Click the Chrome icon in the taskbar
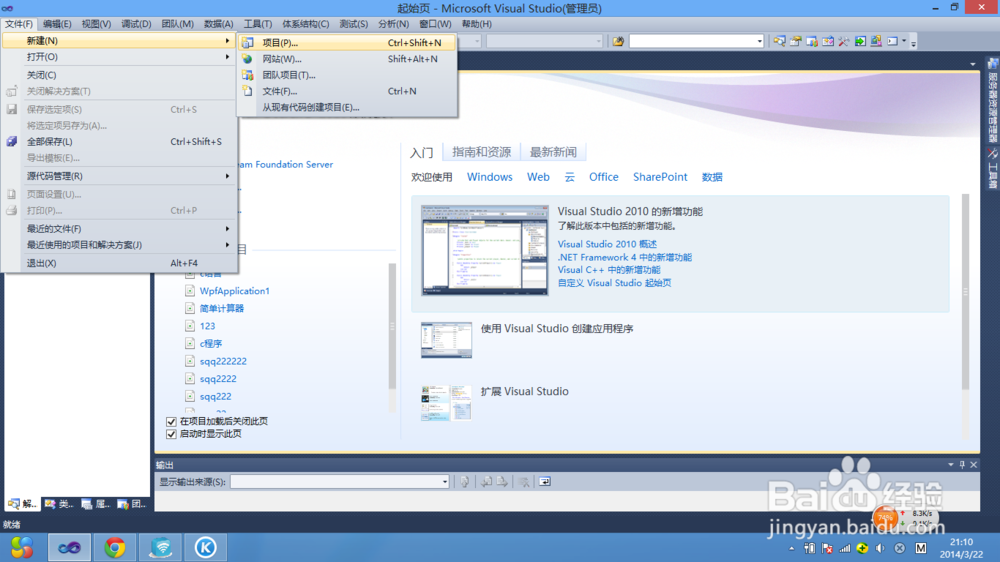This screenshot has height=562, width=1000. (x=115, y=547)
